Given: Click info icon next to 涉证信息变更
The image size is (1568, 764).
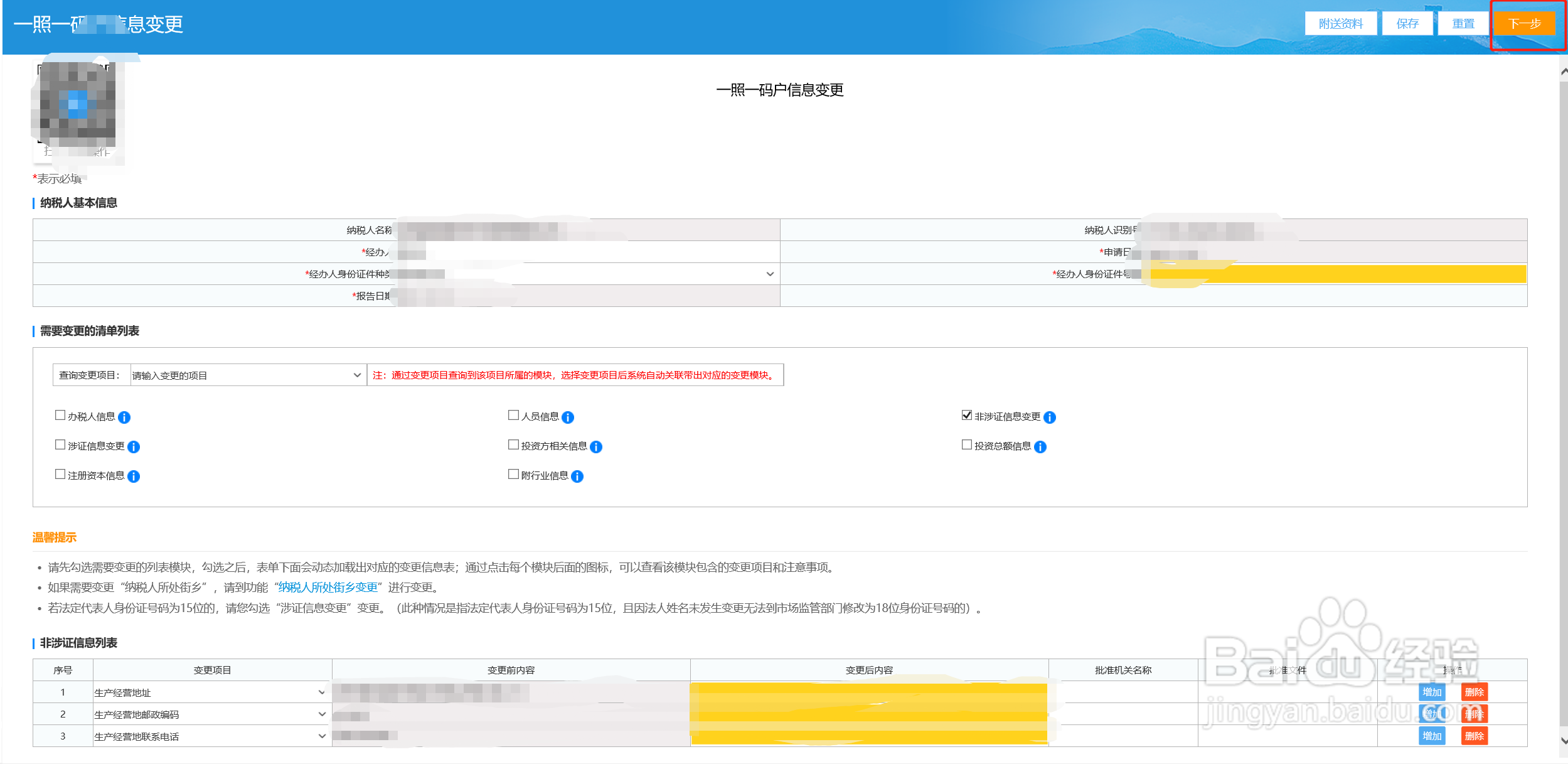Looking at the screenshot, I should (x=134, y=447).
